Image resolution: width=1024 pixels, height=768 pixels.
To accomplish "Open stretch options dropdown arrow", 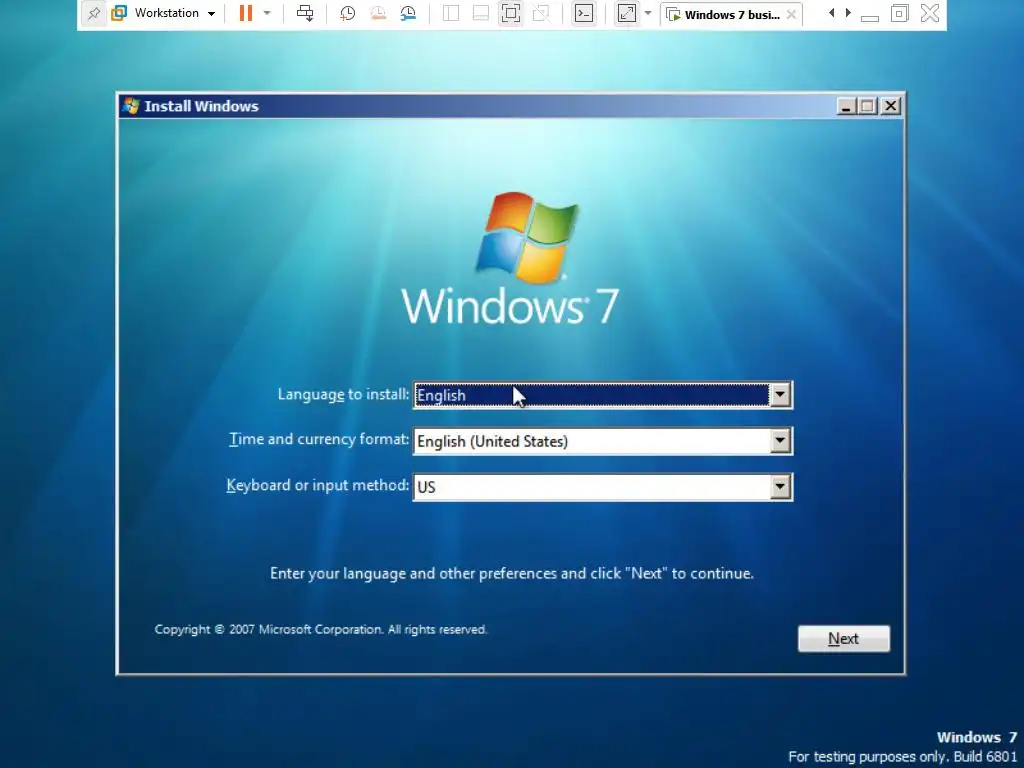I will point(648,13).
